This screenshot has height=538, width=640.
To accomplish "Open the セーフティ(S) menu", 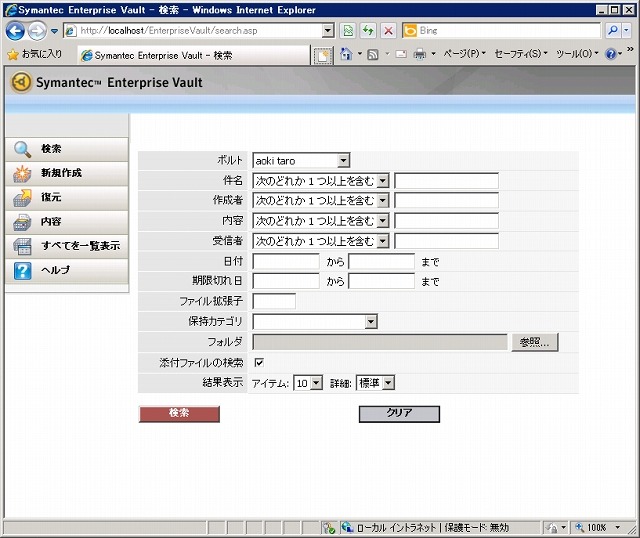I will (521, 54).
